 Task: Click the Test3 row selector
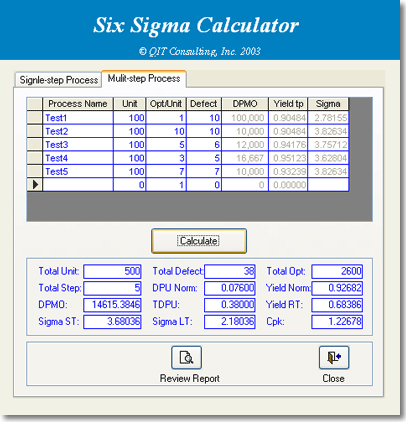pos(35,145)
